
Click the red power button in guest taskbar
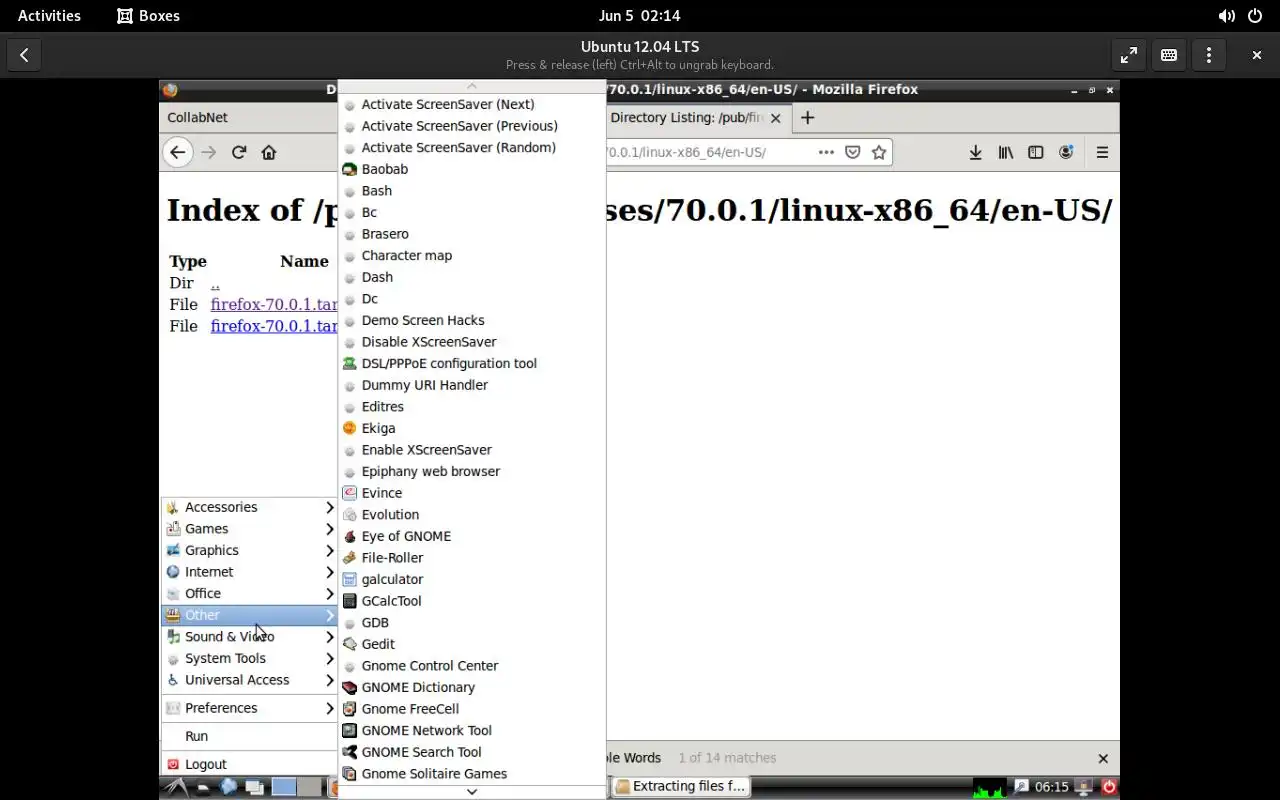coord(1108,787)
